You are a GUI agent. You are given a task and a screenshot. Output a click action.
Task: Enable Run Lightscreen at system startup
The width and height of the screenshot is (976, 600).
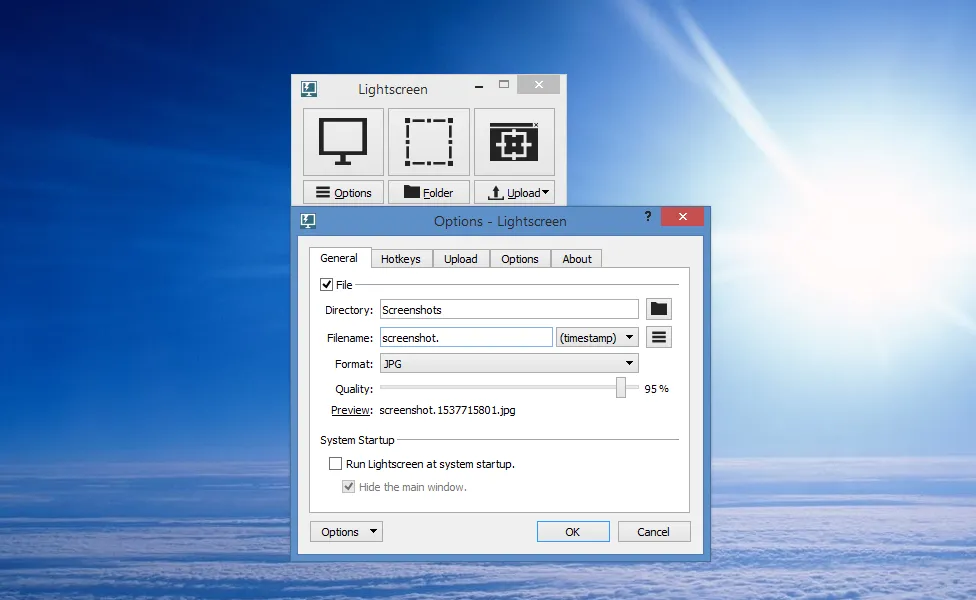pos(336,464)
